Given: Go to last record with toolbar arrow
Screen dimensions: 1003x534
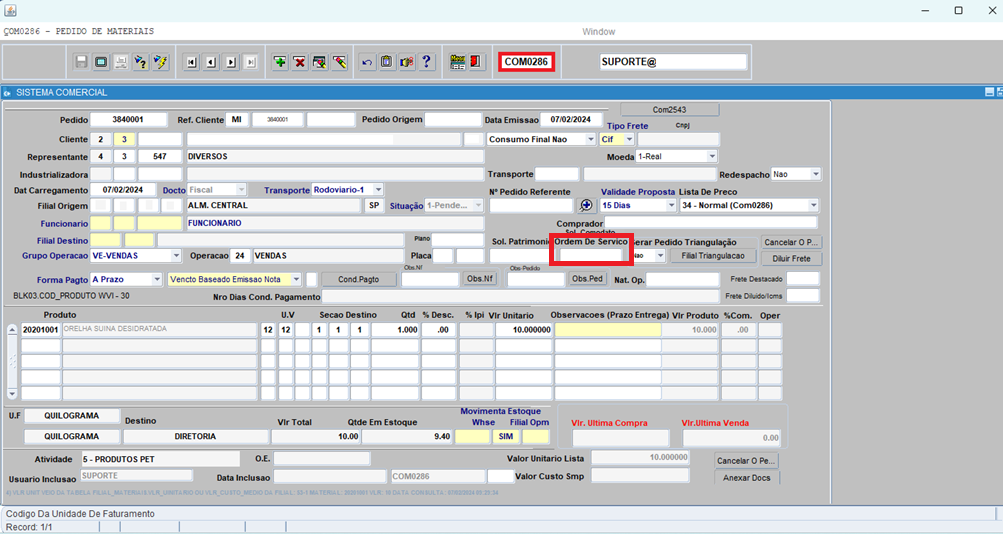Looking at the screenshot, I should coord(251,62).
